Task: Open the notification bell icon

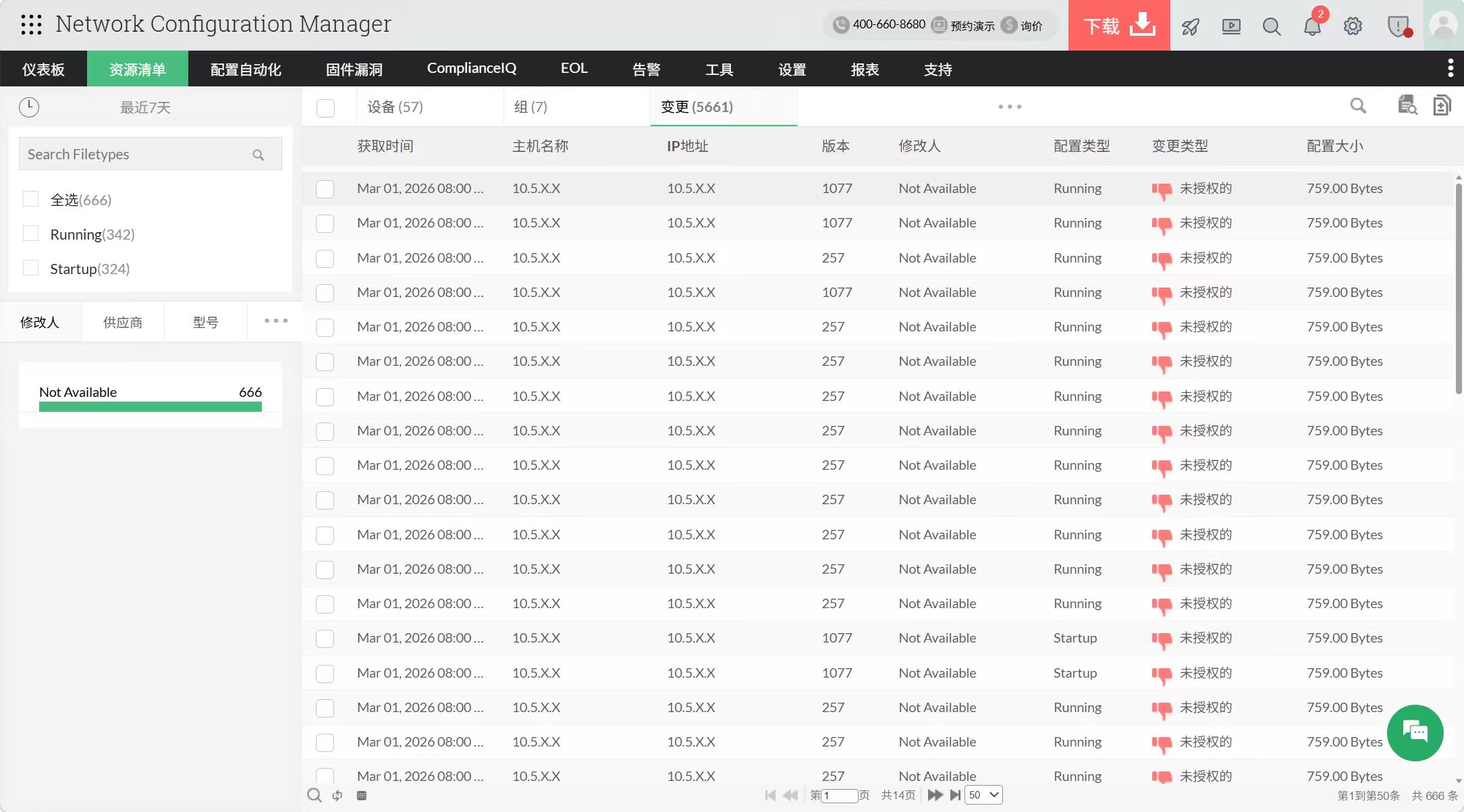Action: (x=1312, y=26)
